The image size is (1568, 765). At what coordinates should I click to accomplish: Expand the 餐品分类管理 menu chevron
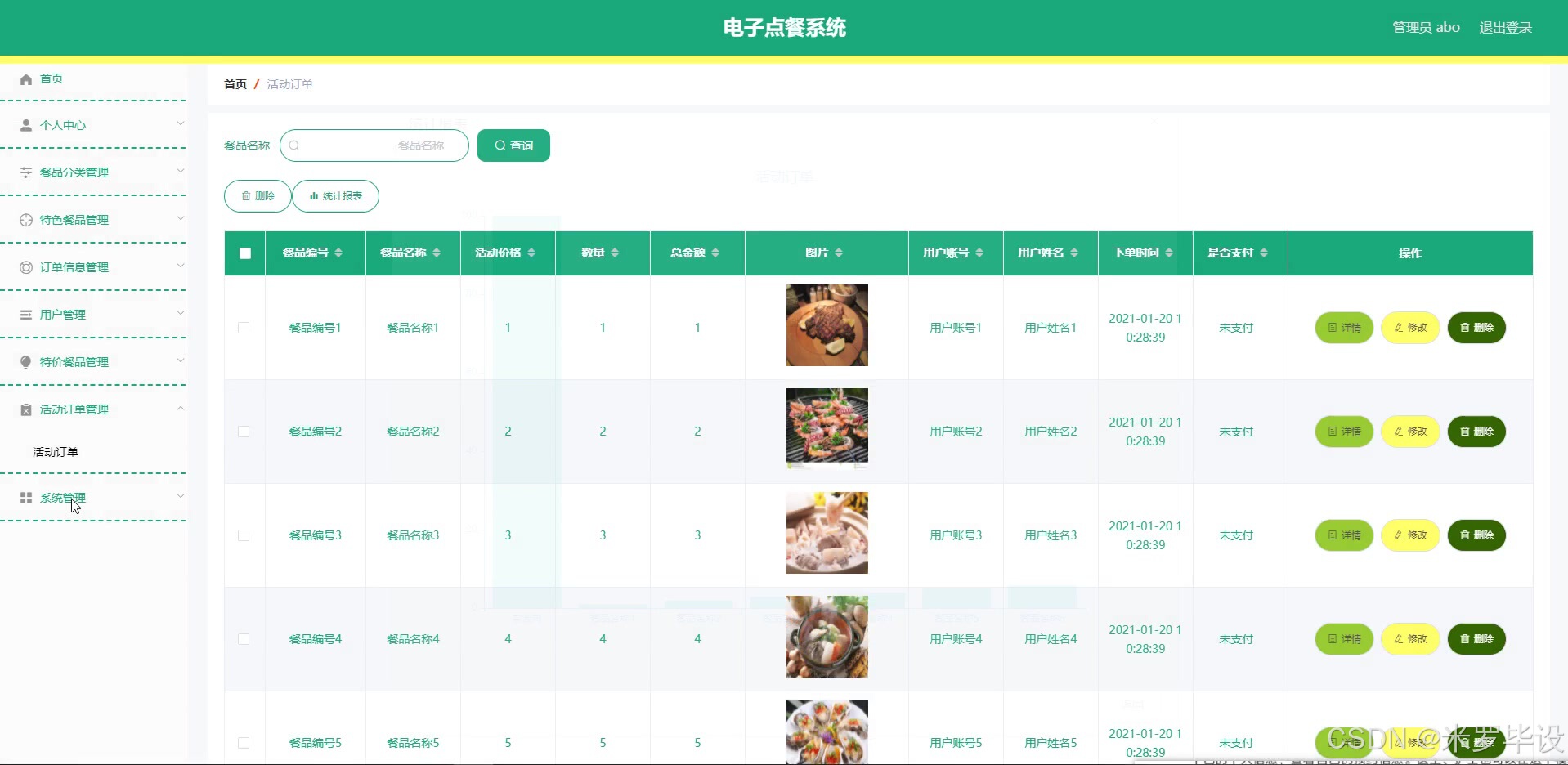[181, 172]
